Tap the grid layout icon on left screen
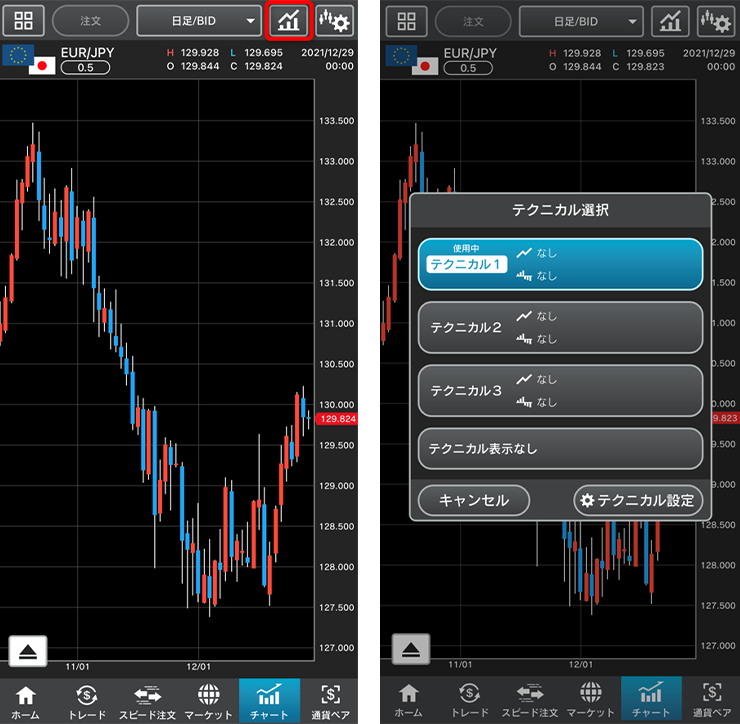Image resolution: width=740 pixels, height=724 pixels. [x=24, y=20]
